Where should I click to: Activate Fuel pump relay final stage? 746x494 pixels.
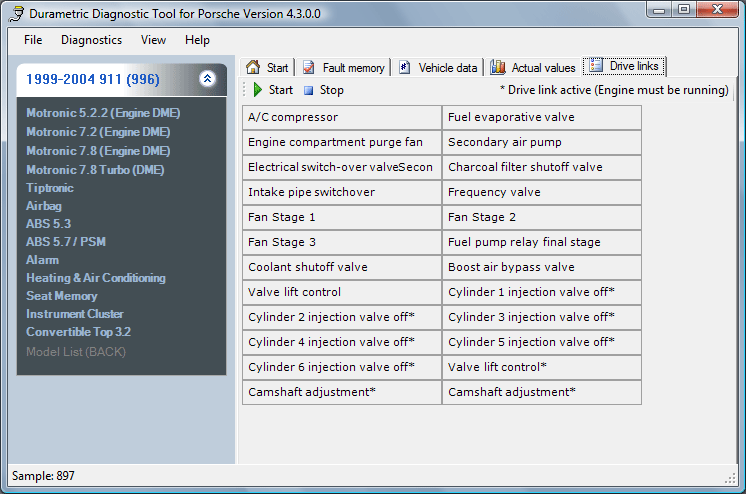541,242
